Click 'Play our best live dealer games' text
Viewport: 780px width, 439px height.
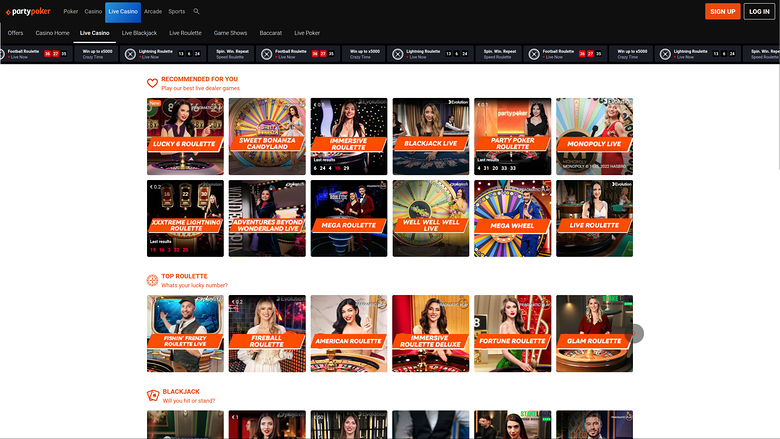tap(200, 88)
